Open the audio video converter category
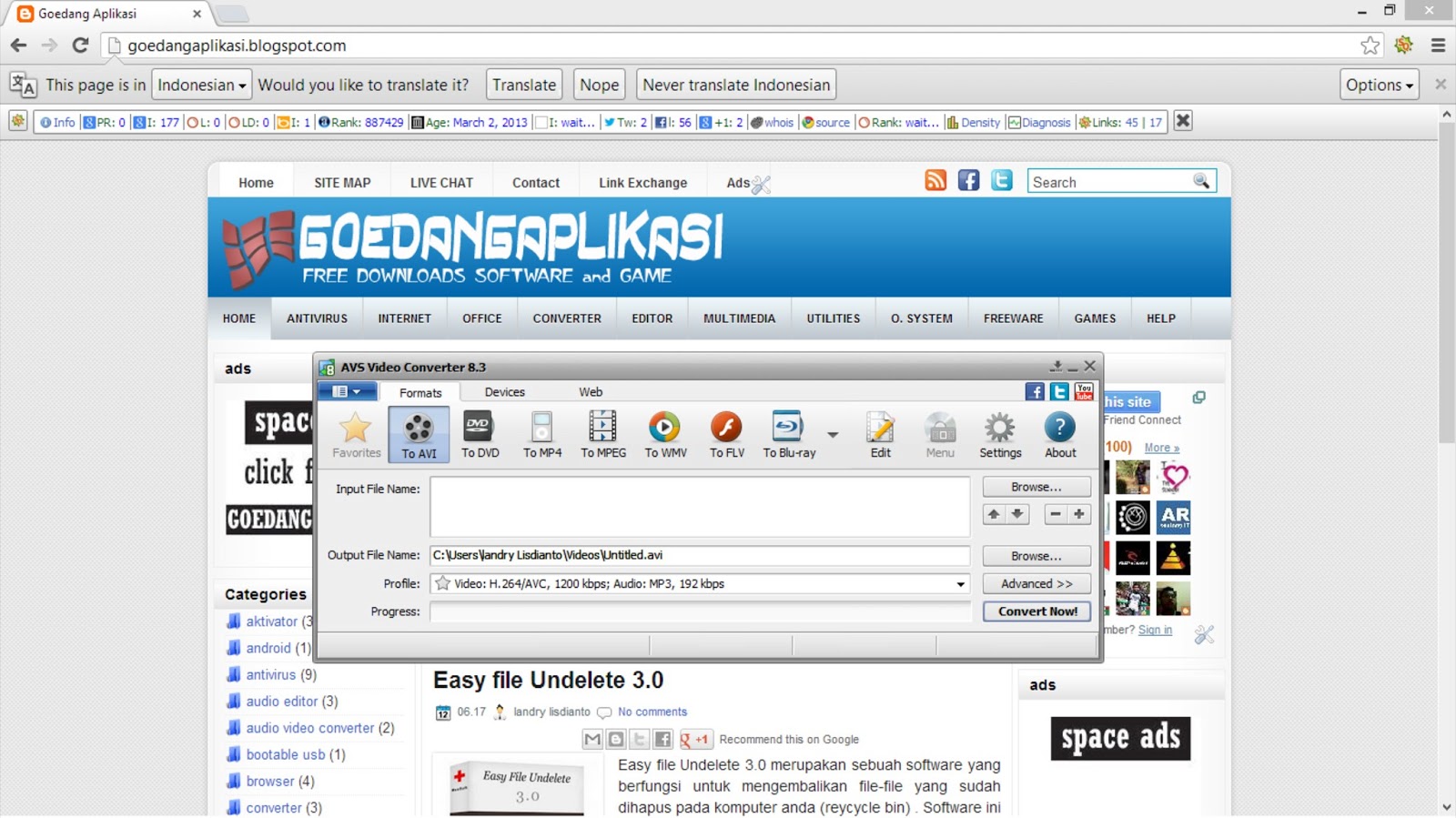1456x818 pixels. (309, 728)
